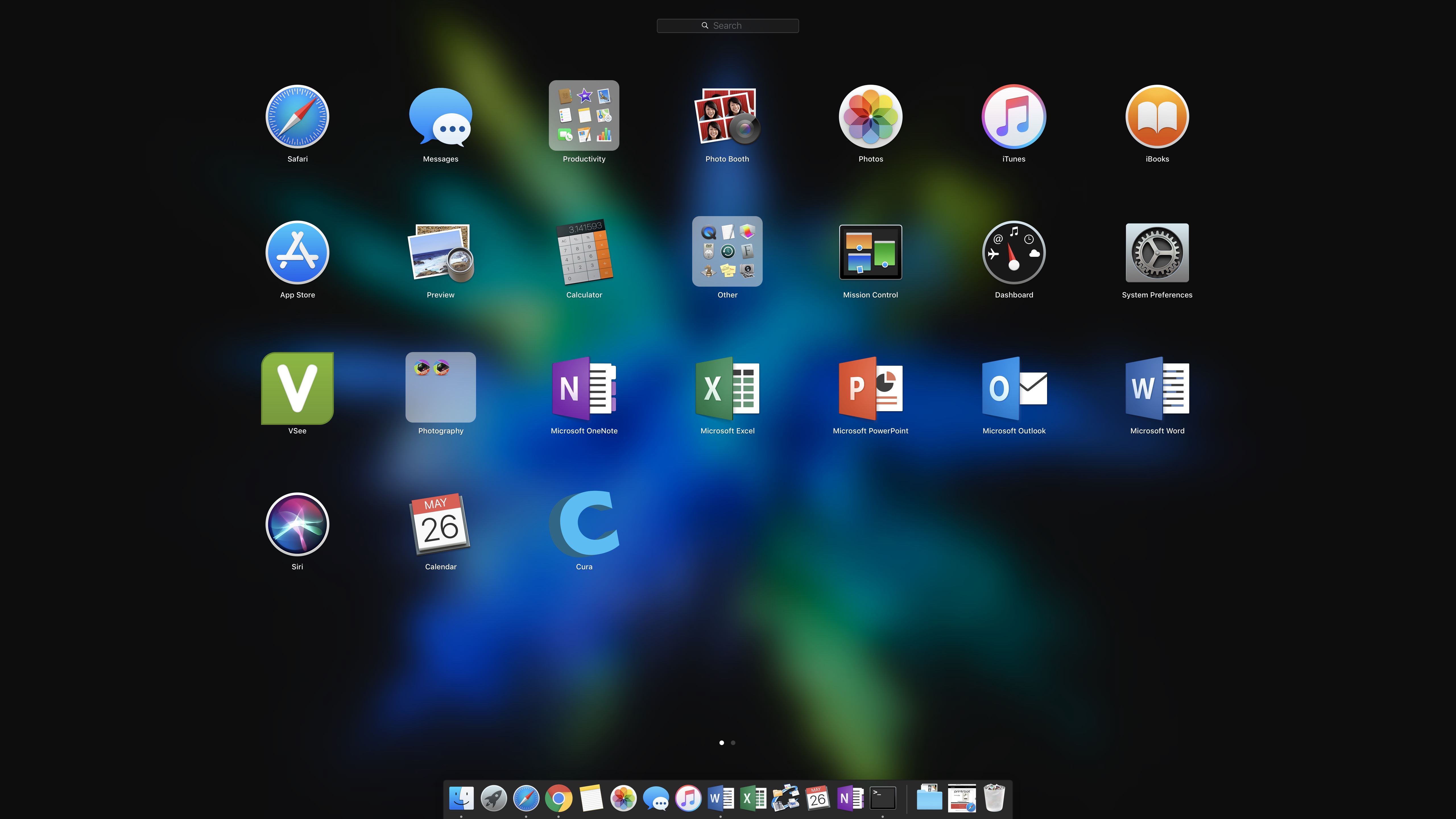
Task: Launch the Cura app
Action: [584, 523]
